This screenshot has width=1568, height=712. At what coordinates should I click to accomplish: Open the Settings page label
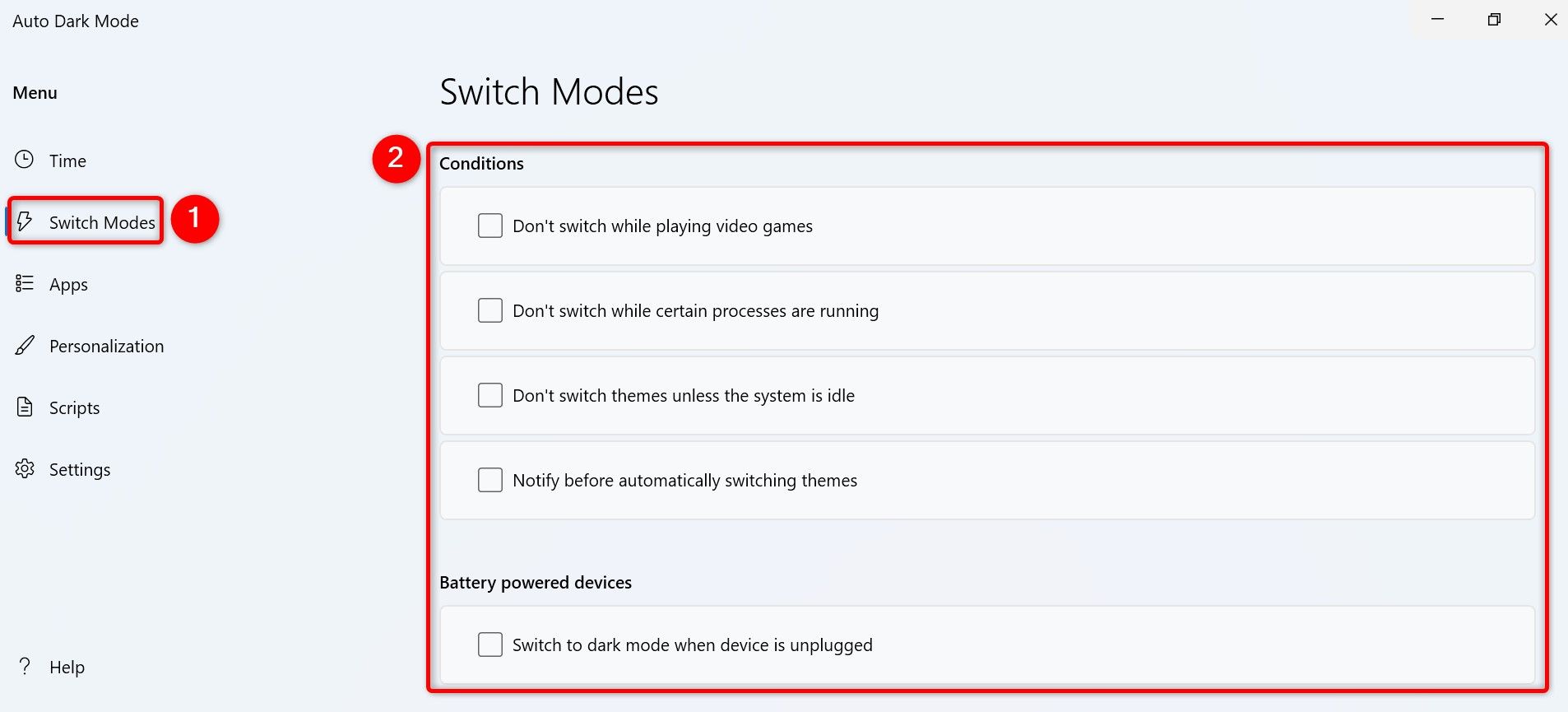tap(80, 470)
